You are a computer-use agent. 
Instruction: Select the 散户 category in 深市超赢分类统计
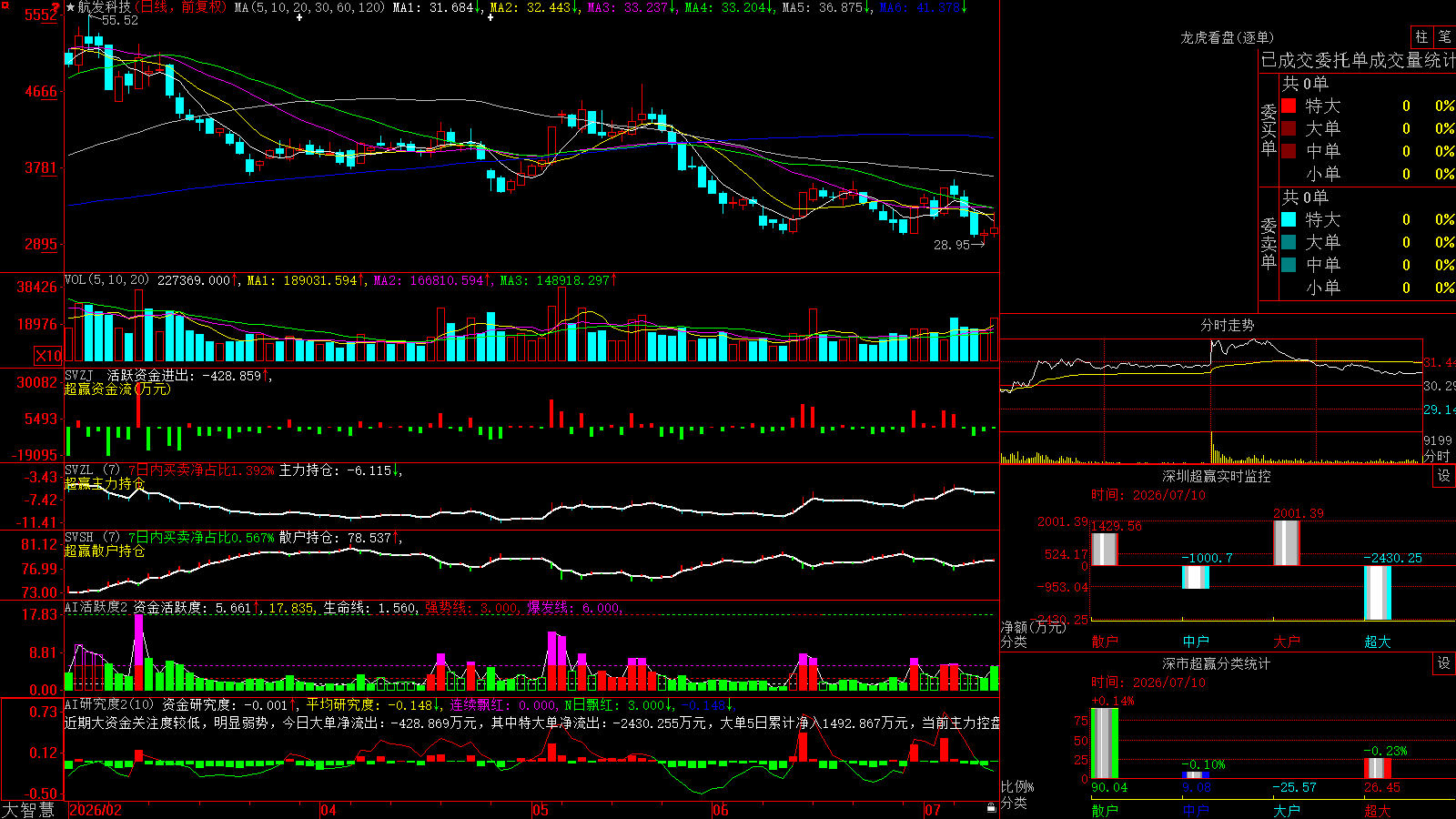(1104, 810)
